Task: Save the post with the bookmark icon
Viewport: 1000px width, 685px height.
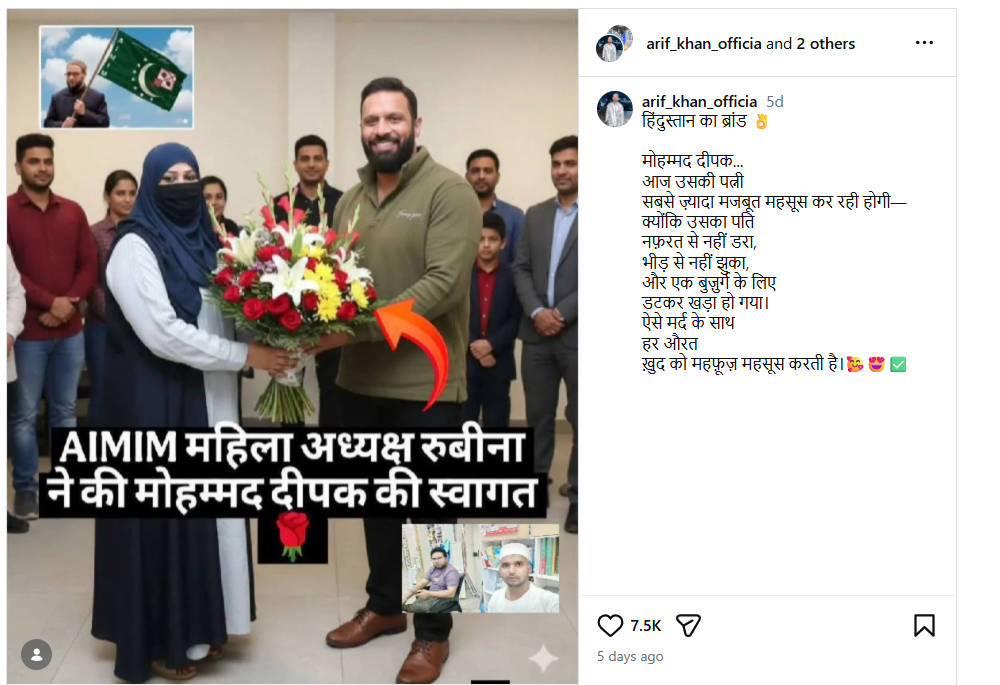Action: click(x=924, y=626)
